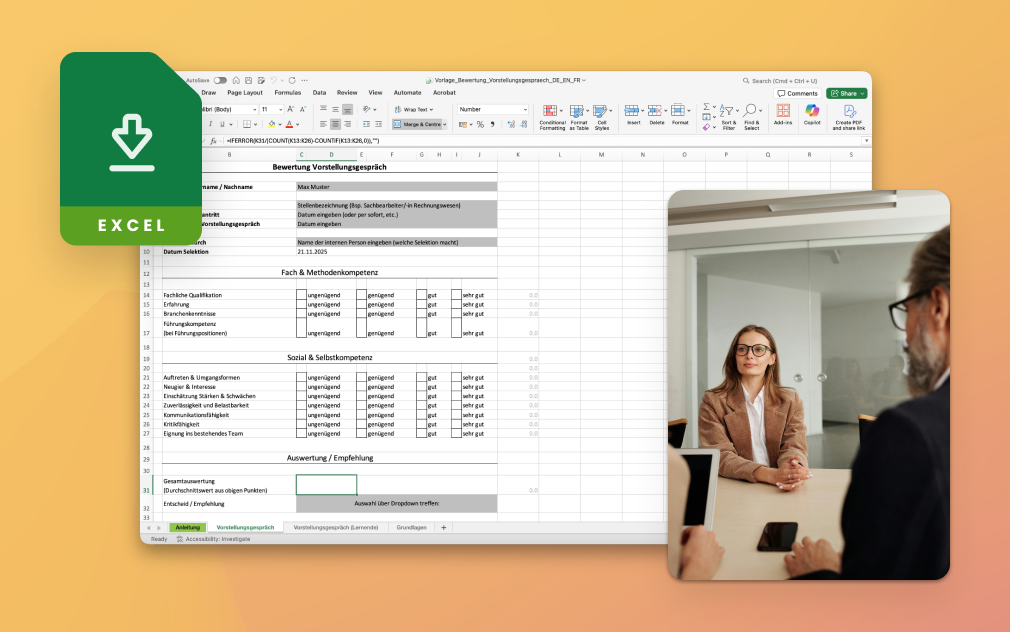Apply italic formatting
The height and width of the screenshot is (632, 1010).
(210, 124)
